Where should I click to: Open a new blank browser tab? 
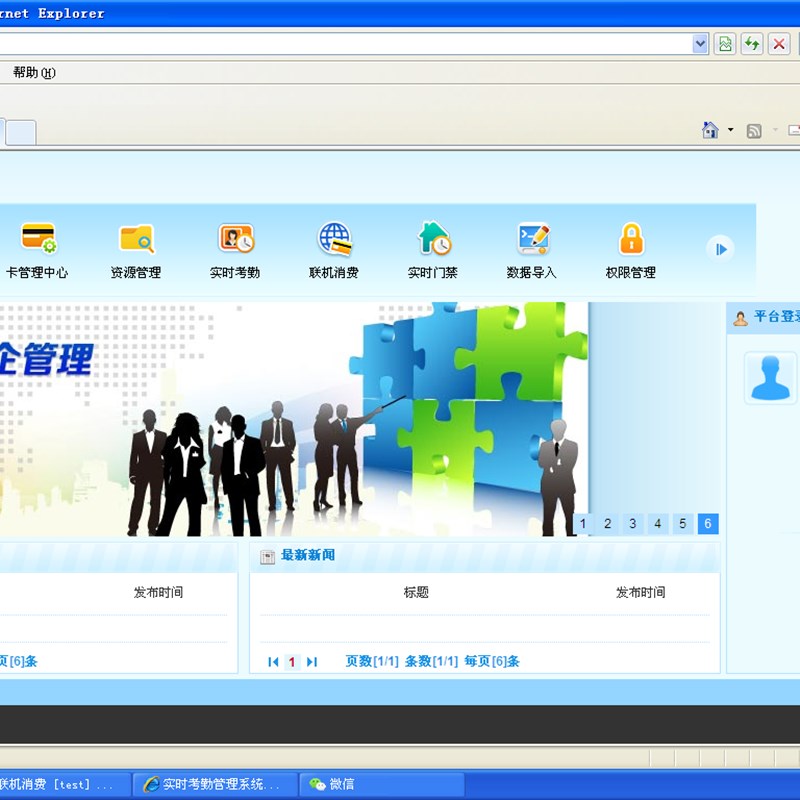(21, 133)
